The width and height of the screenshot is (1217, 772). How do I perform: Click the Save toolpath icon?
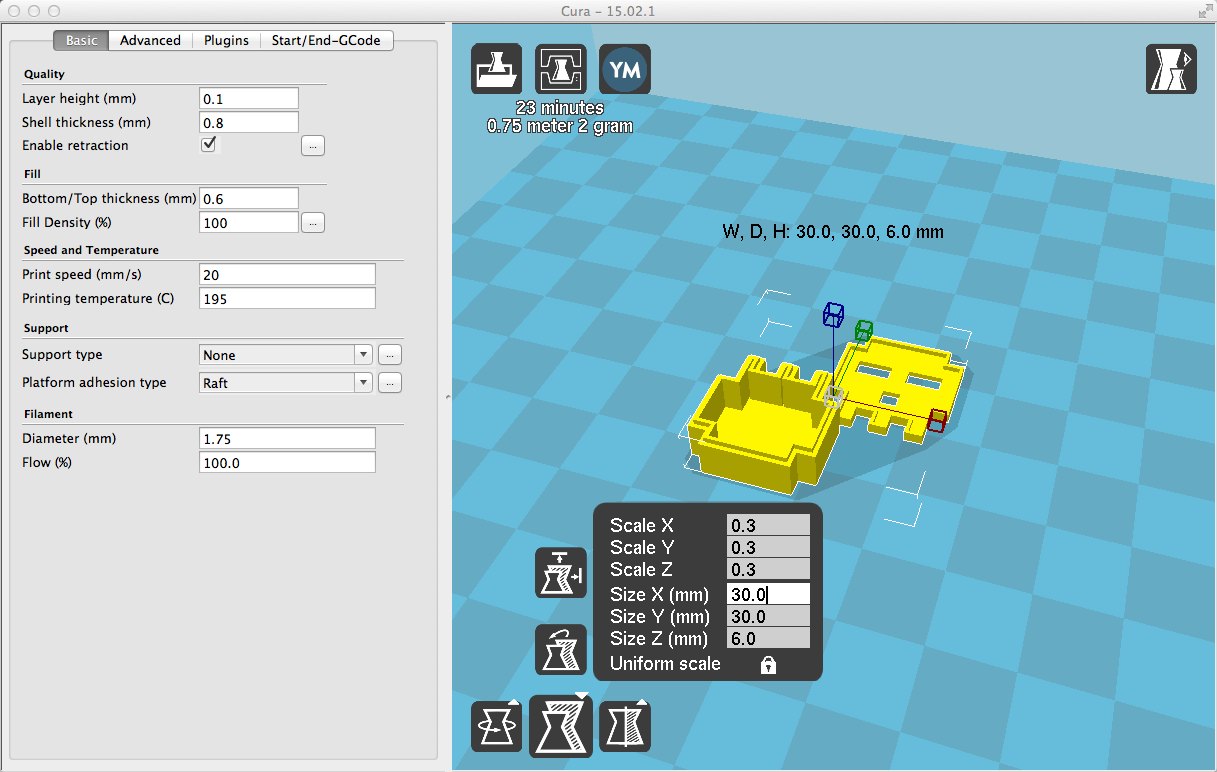click(x=560, y=70)
